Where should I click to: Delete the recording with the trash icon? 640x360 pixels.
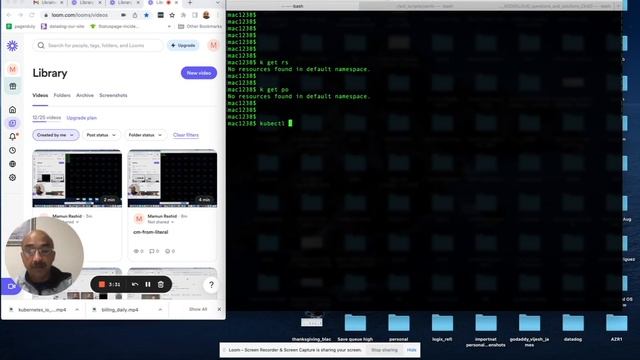tap(161, 284)
